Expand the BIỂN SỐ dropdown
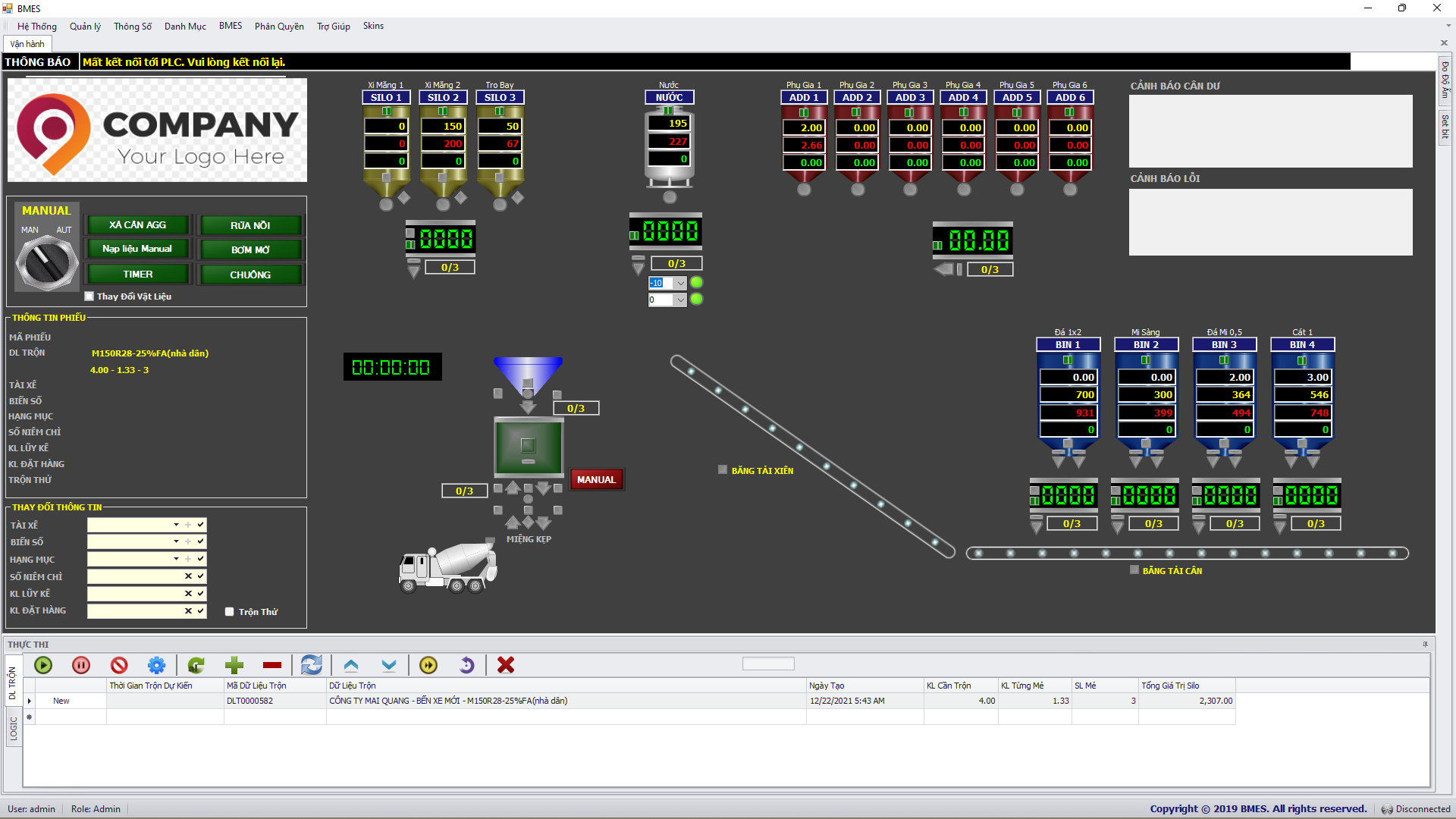1456x819 pixels. [176, 541]
